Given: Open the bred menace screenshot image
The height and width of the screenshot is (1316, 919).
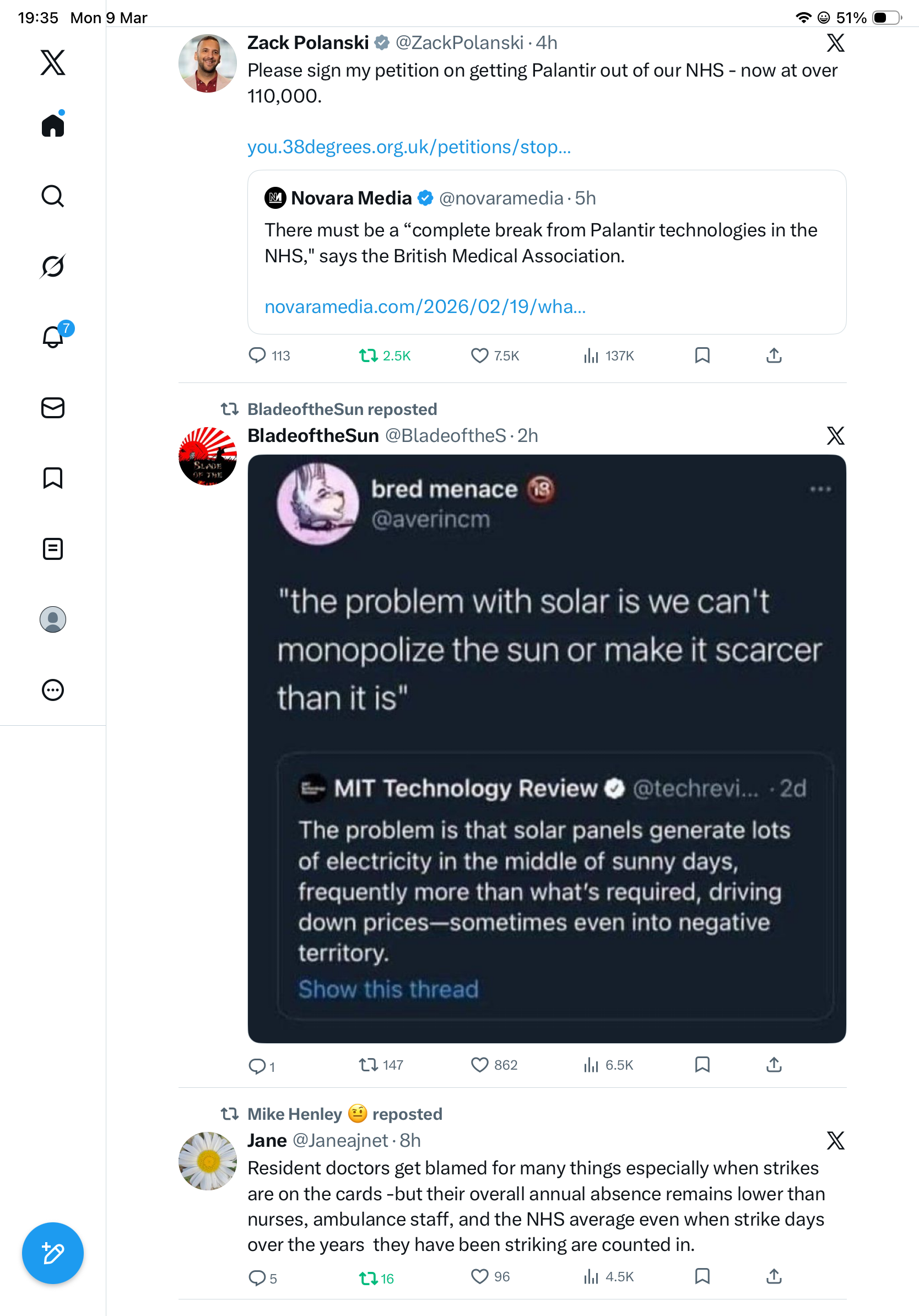Looking at the screenshot, I should (x=547, y=748).
